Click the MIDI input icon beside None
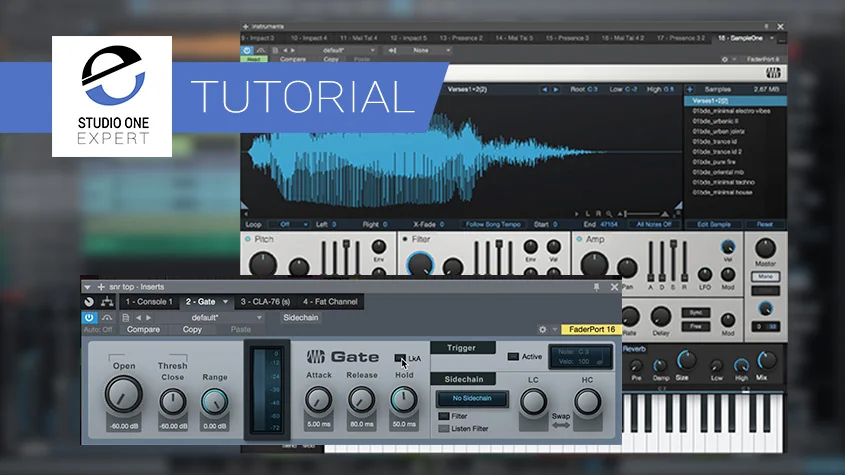This screenshot has width=845, height=475. point(392,50)
